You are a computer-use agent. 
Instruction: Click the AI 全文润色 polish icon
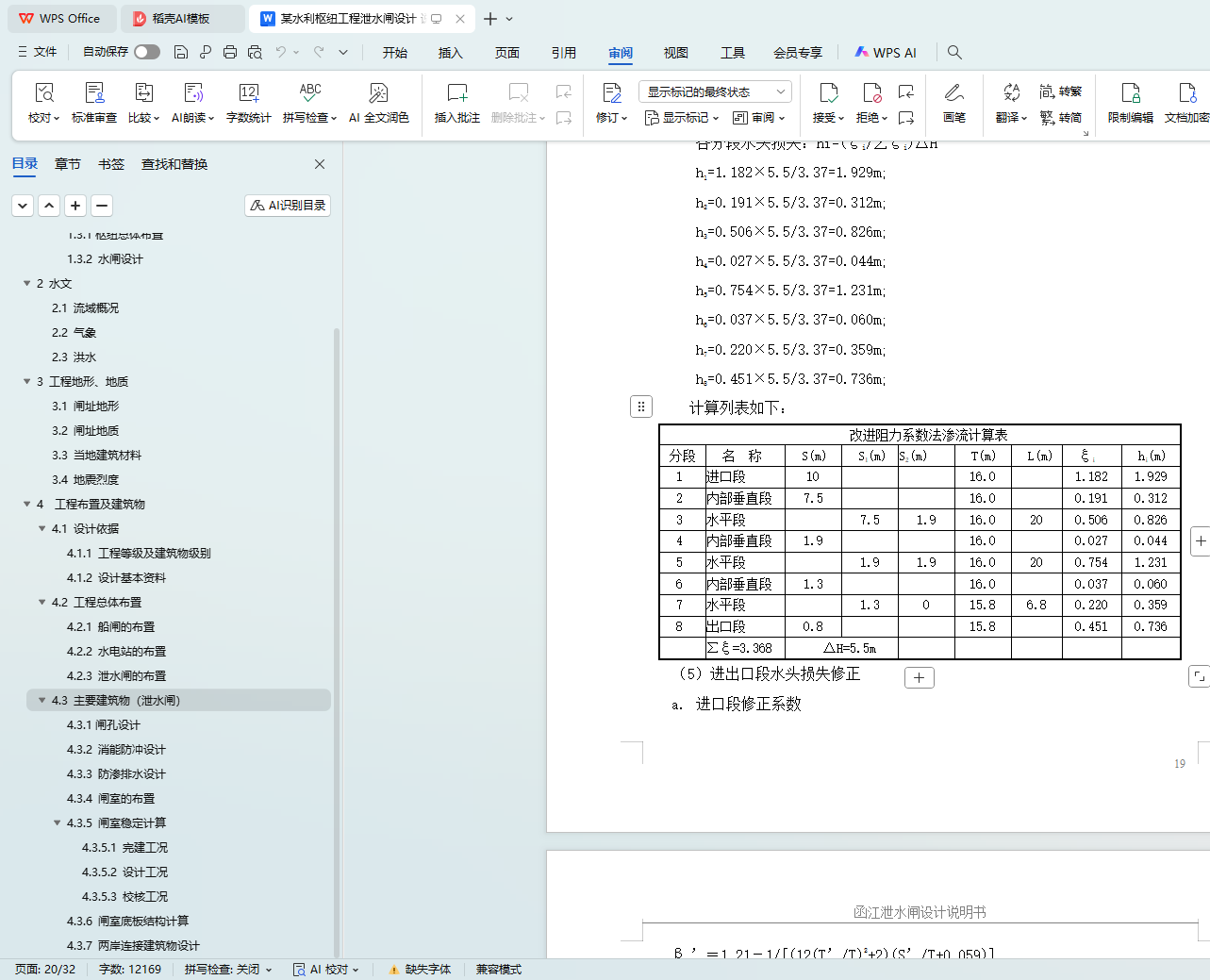coord(378,102)
